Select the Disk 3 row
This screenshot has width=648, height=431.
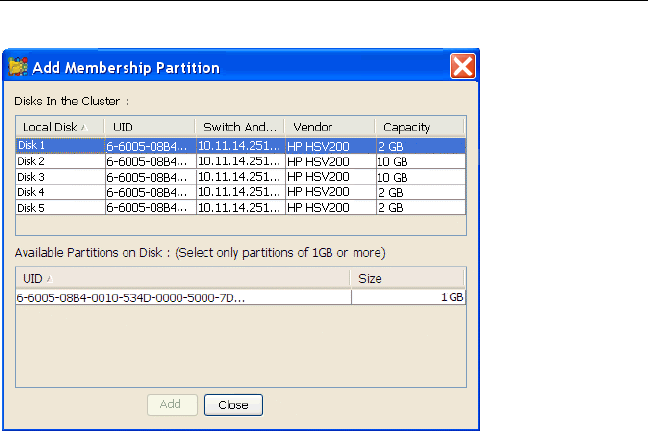(59, 176)
